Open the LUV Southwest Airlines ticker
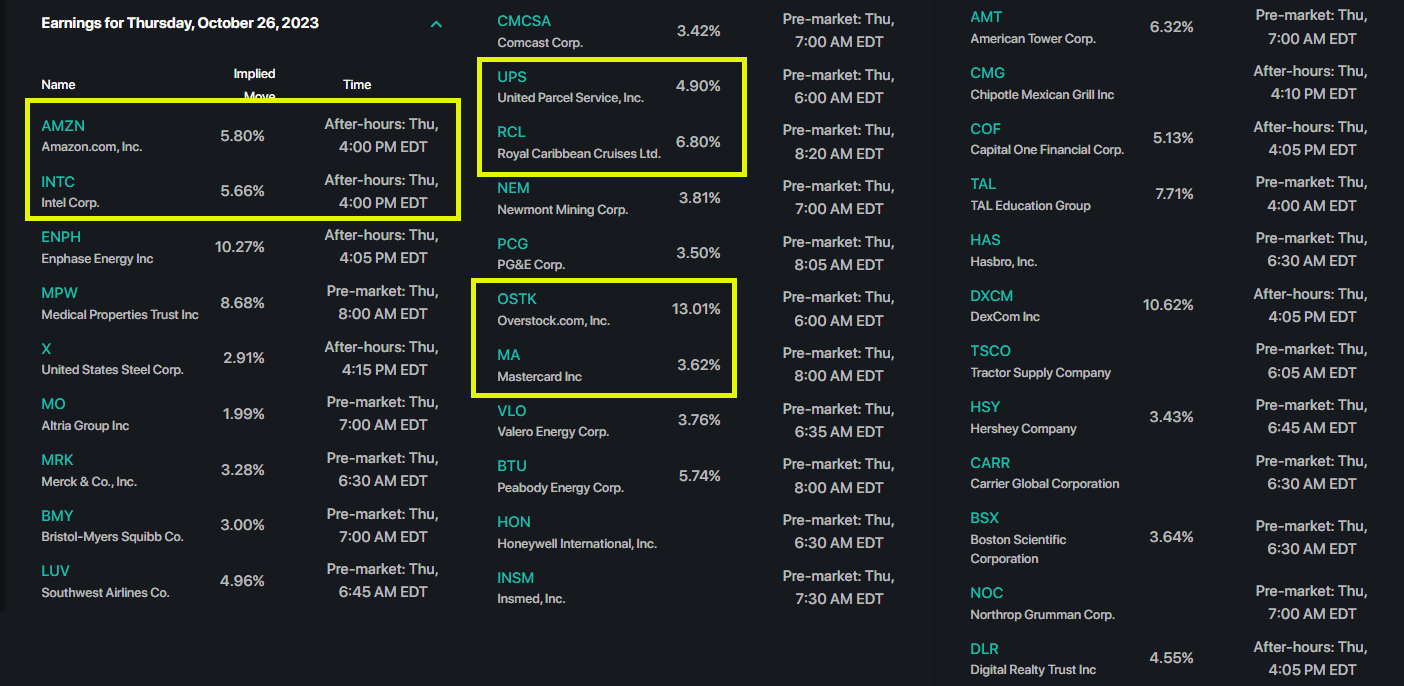This screenshot has height=686, width=1404. click(55, 571)
